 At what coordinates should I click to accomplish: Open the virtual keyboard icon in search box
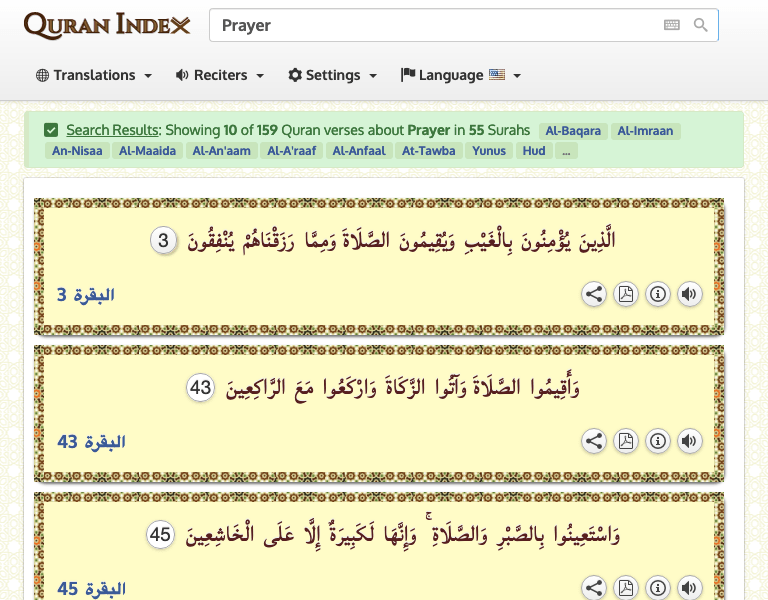(672, 25)
